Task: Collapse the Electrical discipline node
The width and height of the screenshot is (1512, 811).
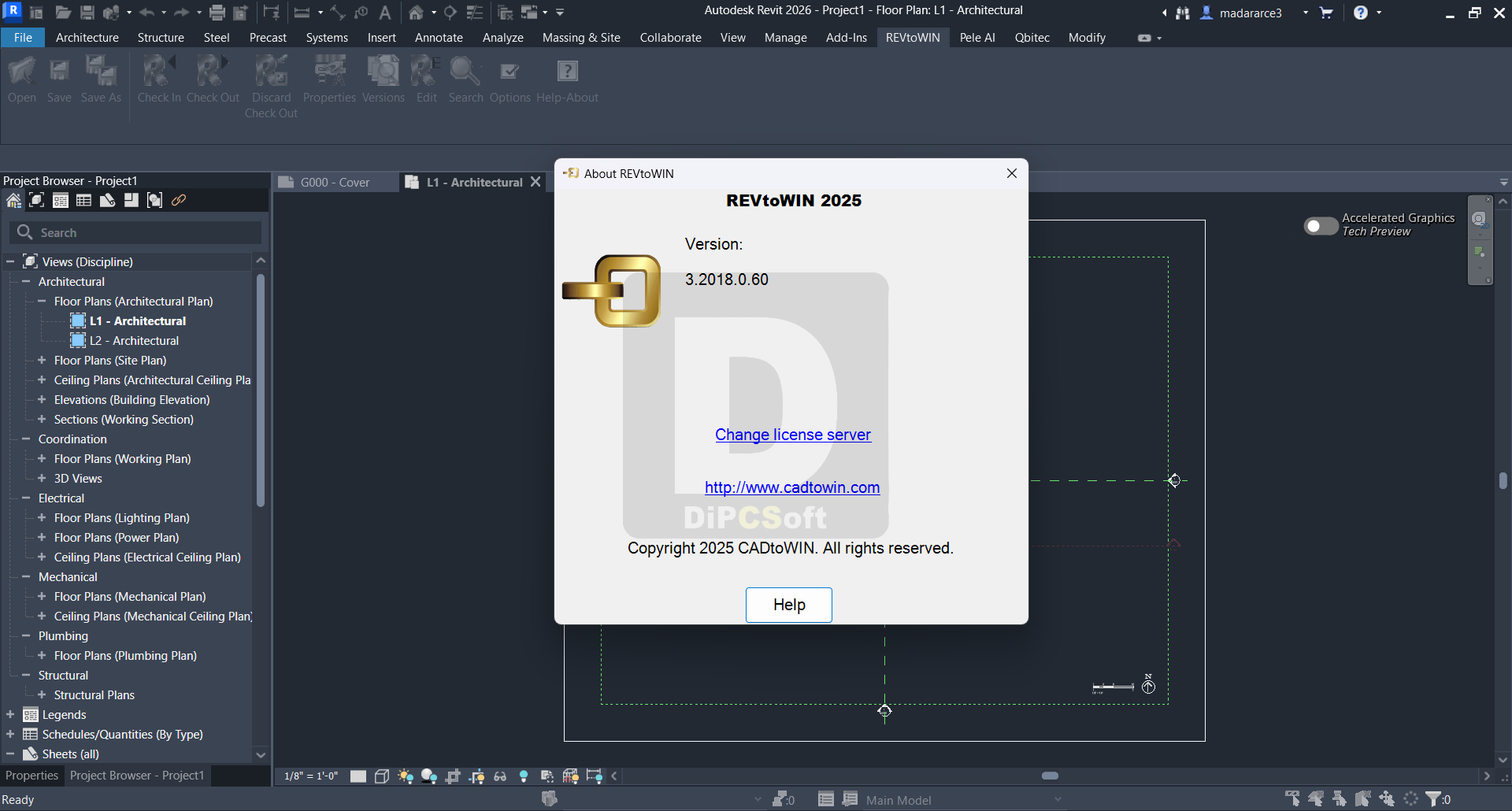Action: (x=26, y=498)
